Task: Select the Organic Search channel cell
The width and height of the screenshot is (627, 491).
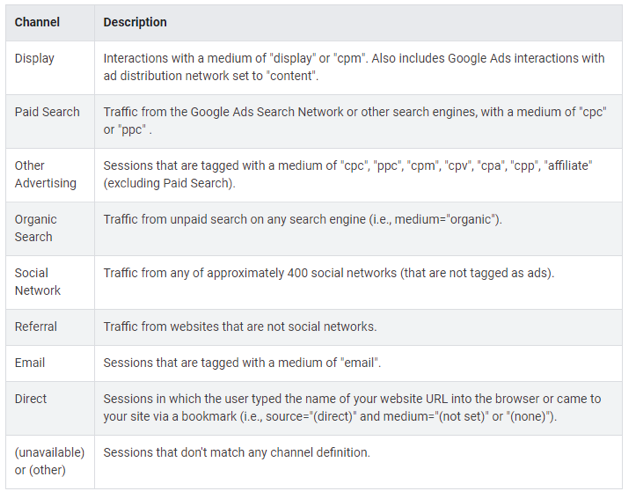Action: (x=36, y=228)
